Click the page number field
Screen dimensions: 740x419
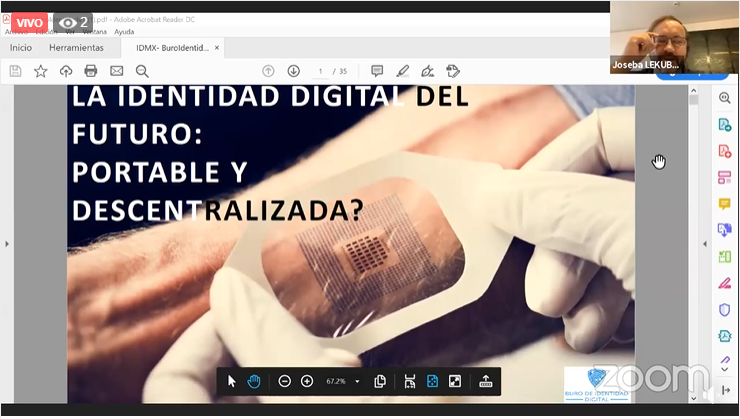pos(320,71)
